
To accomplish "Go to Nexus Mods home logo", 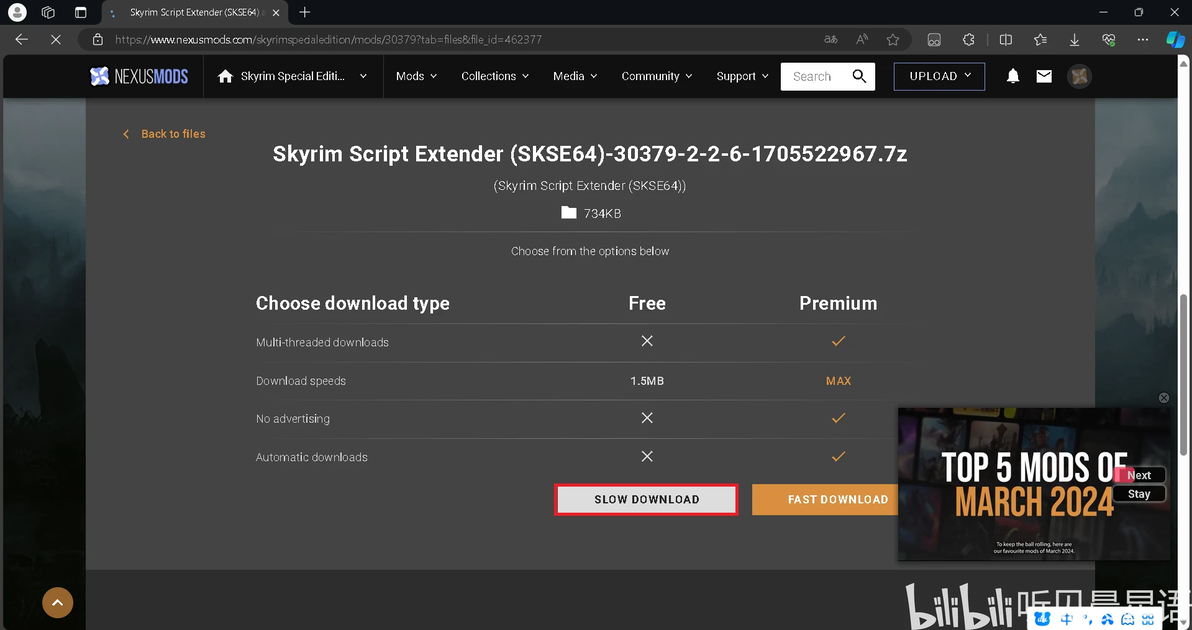I will click(x=139, y=76).
